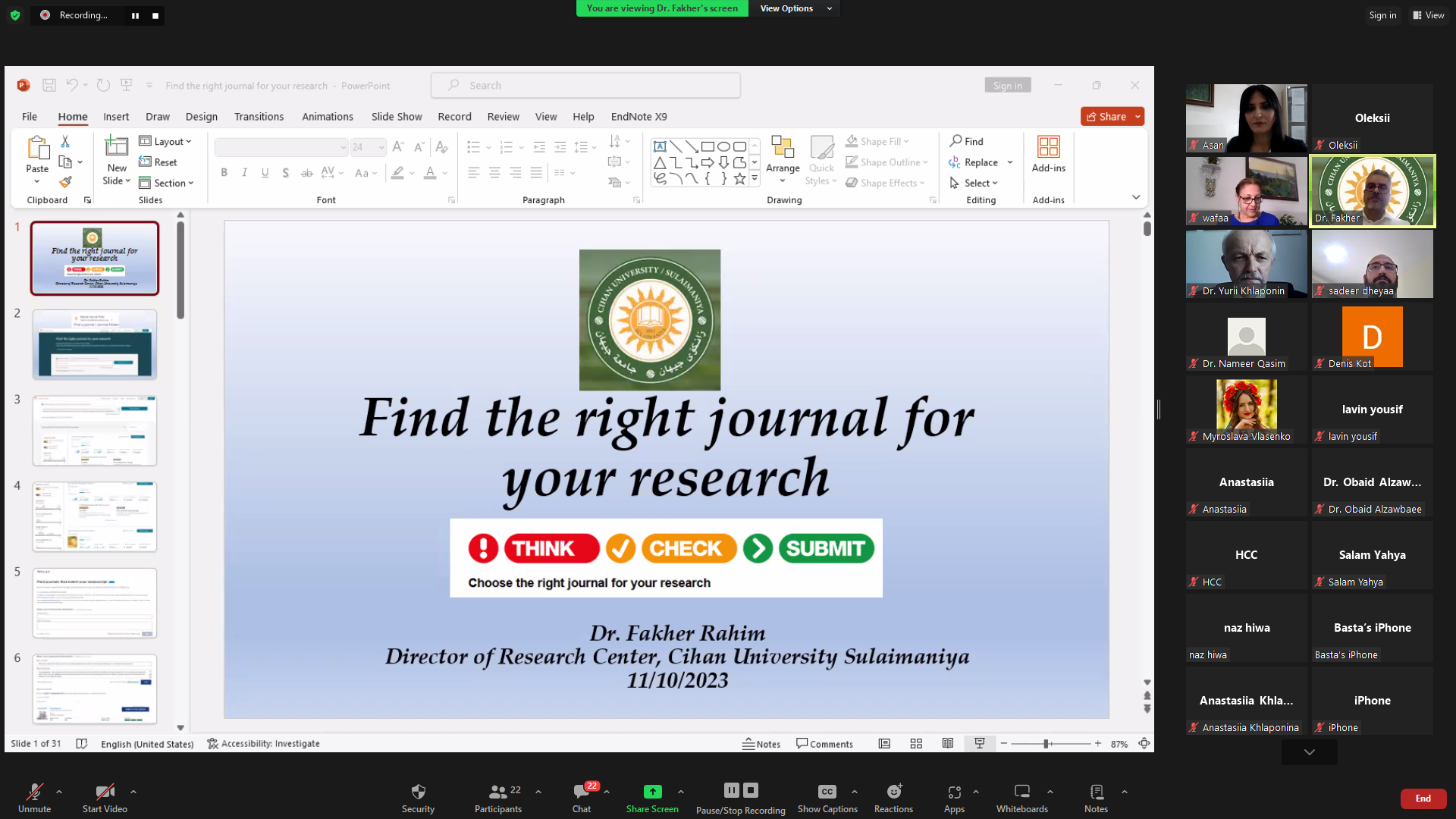Click the Undo icon in PowerPoint
Screen dimensions: 1456x819
click(x=72, y=85)
